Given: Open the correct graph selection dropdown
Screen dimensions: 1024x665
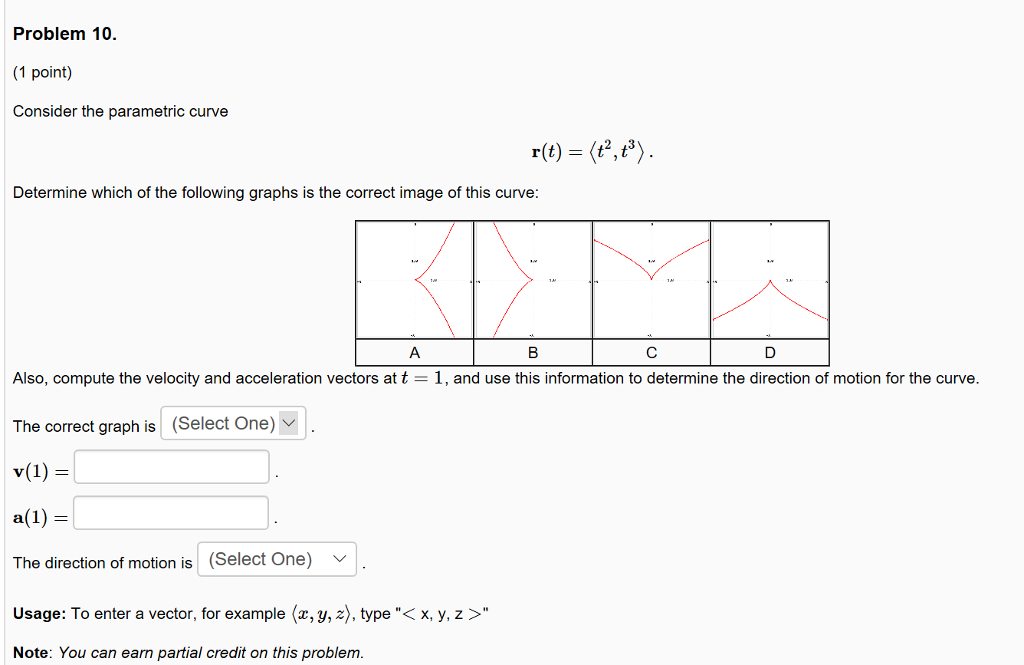Looking at the screenshot, I should click(x=232, y=423).
